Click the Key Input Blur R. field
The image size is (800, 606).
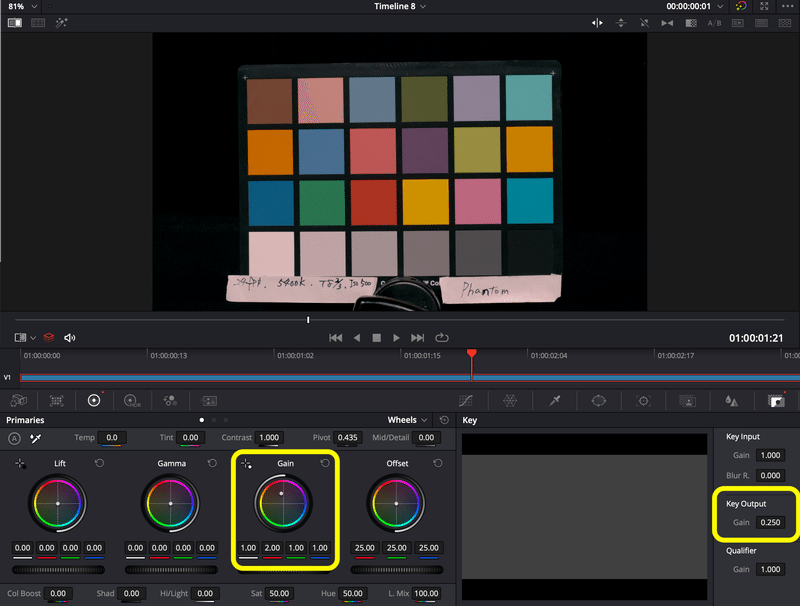click(770, 475)
